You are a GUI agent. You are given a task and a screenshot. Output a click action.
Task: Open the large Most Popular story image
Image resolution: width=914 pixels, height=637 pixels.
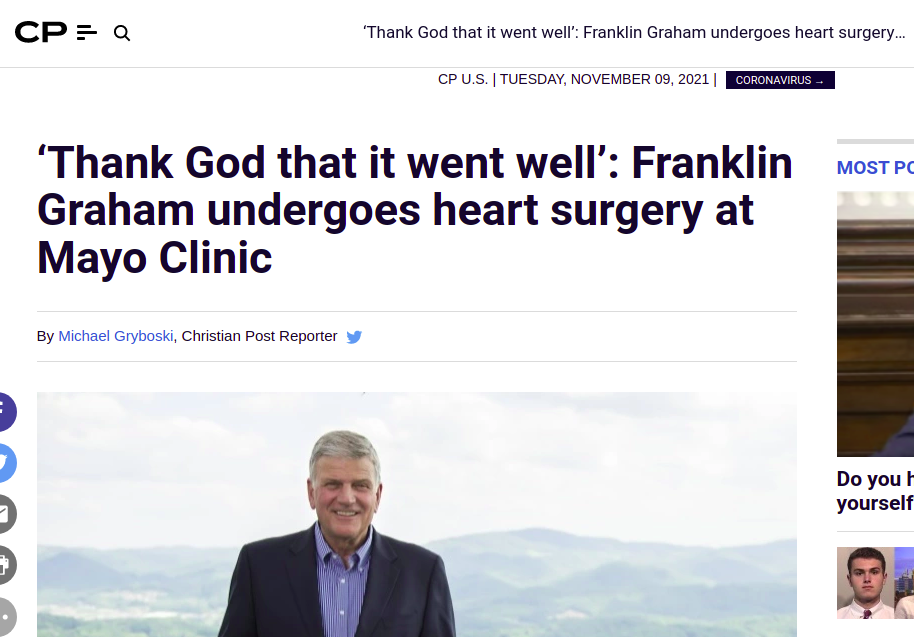point(875,324)
